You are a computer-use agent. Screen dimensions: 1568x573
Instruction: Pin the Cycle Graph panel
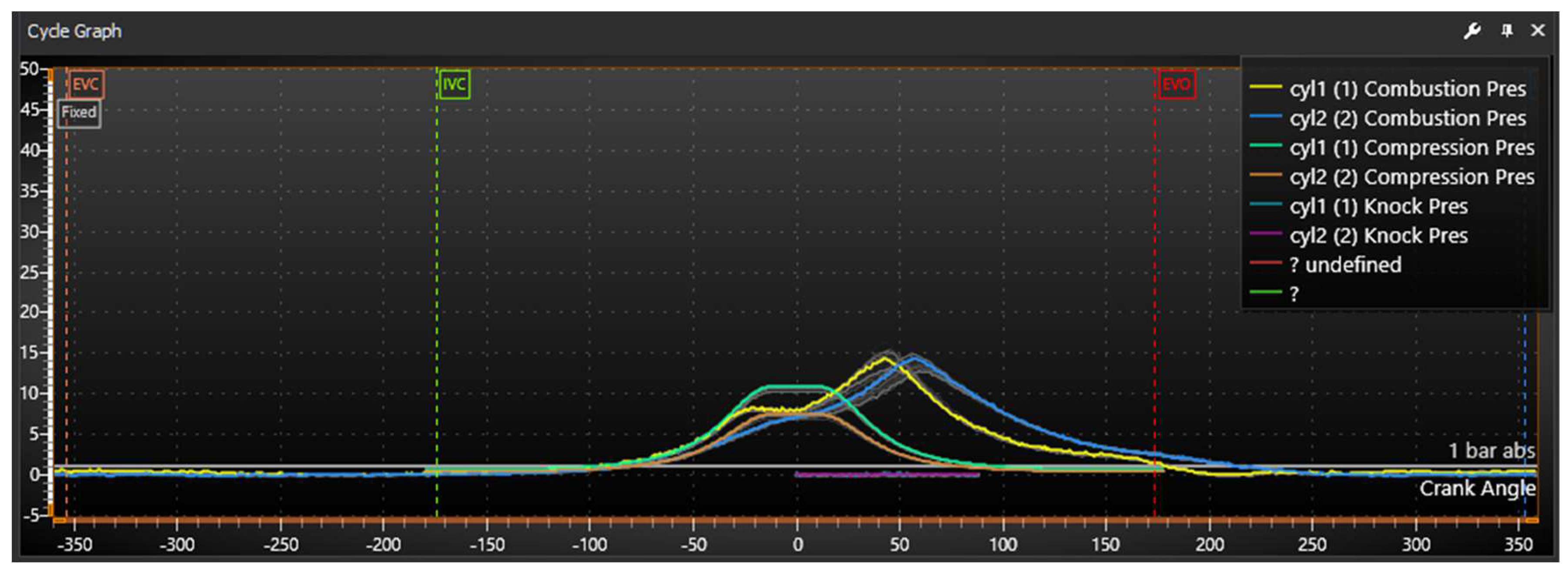[1507, 30]
